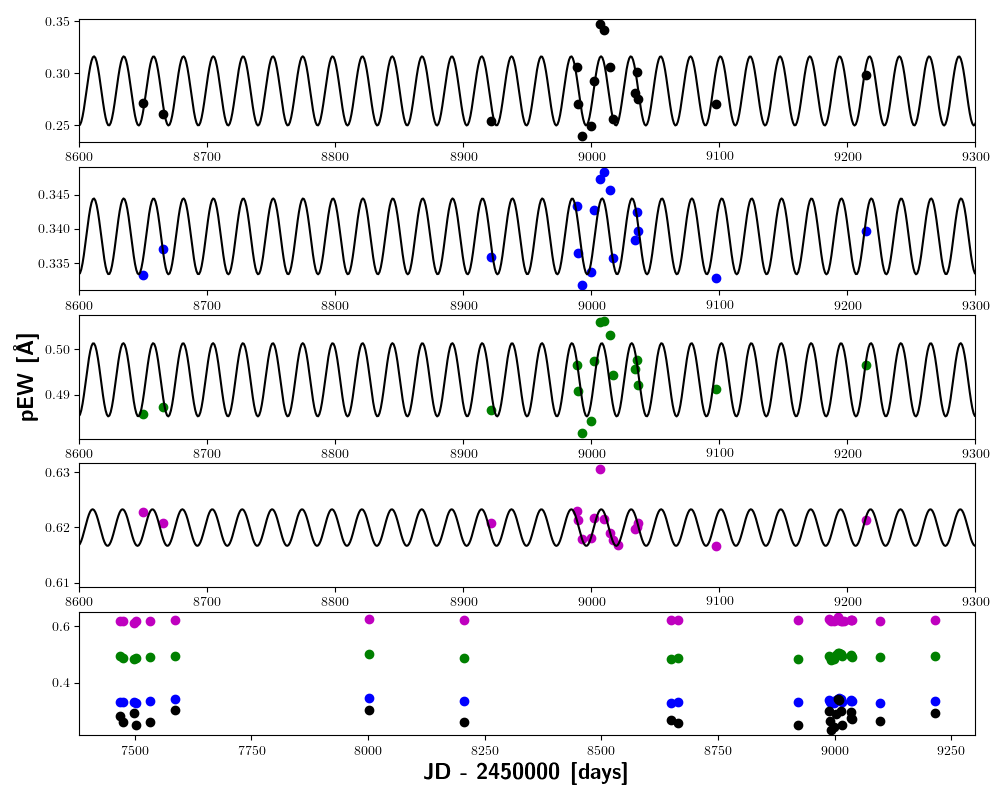The image size is (1000, 800).
Task: Click the 0.340 y-axis tick label
Action: click(54, 230)
